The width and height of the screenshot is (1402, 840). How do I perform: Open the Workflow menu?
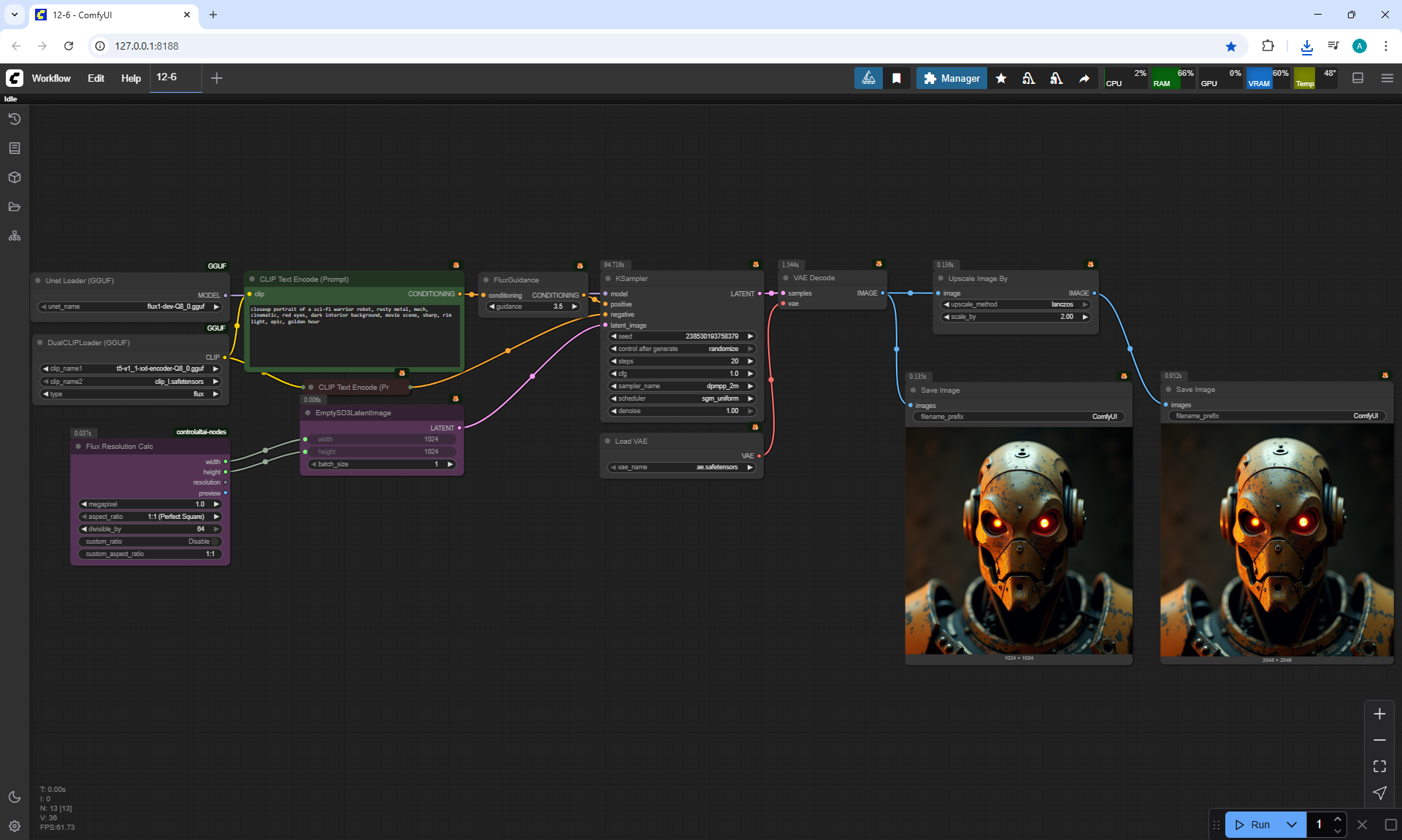coord(51,78)
